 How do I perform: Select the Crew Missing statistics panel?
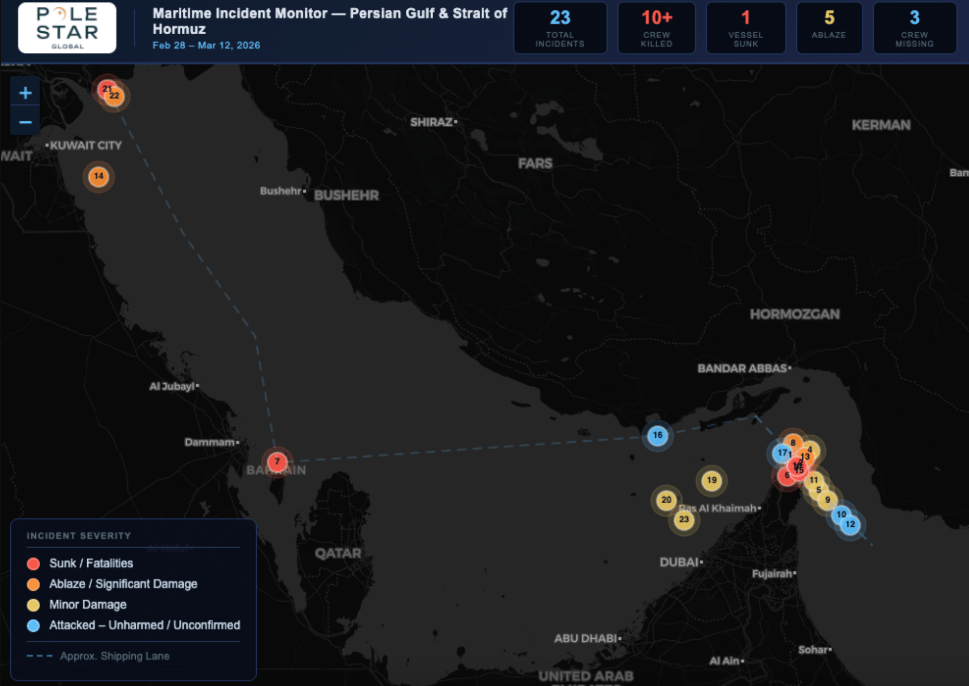(914, 27)
